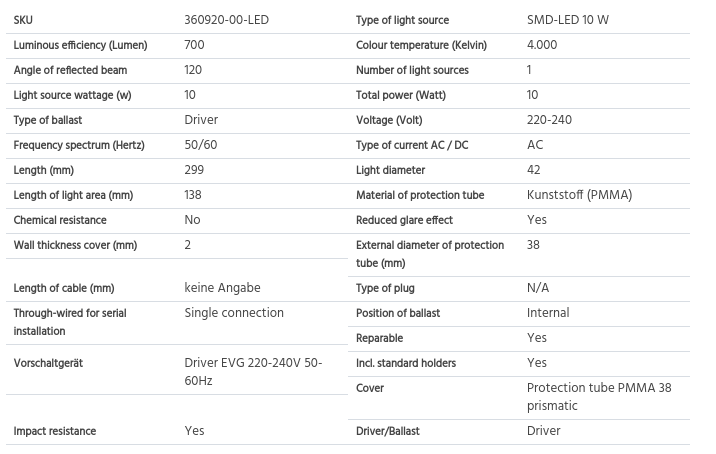Select the Single connection value

pos(234,313)
